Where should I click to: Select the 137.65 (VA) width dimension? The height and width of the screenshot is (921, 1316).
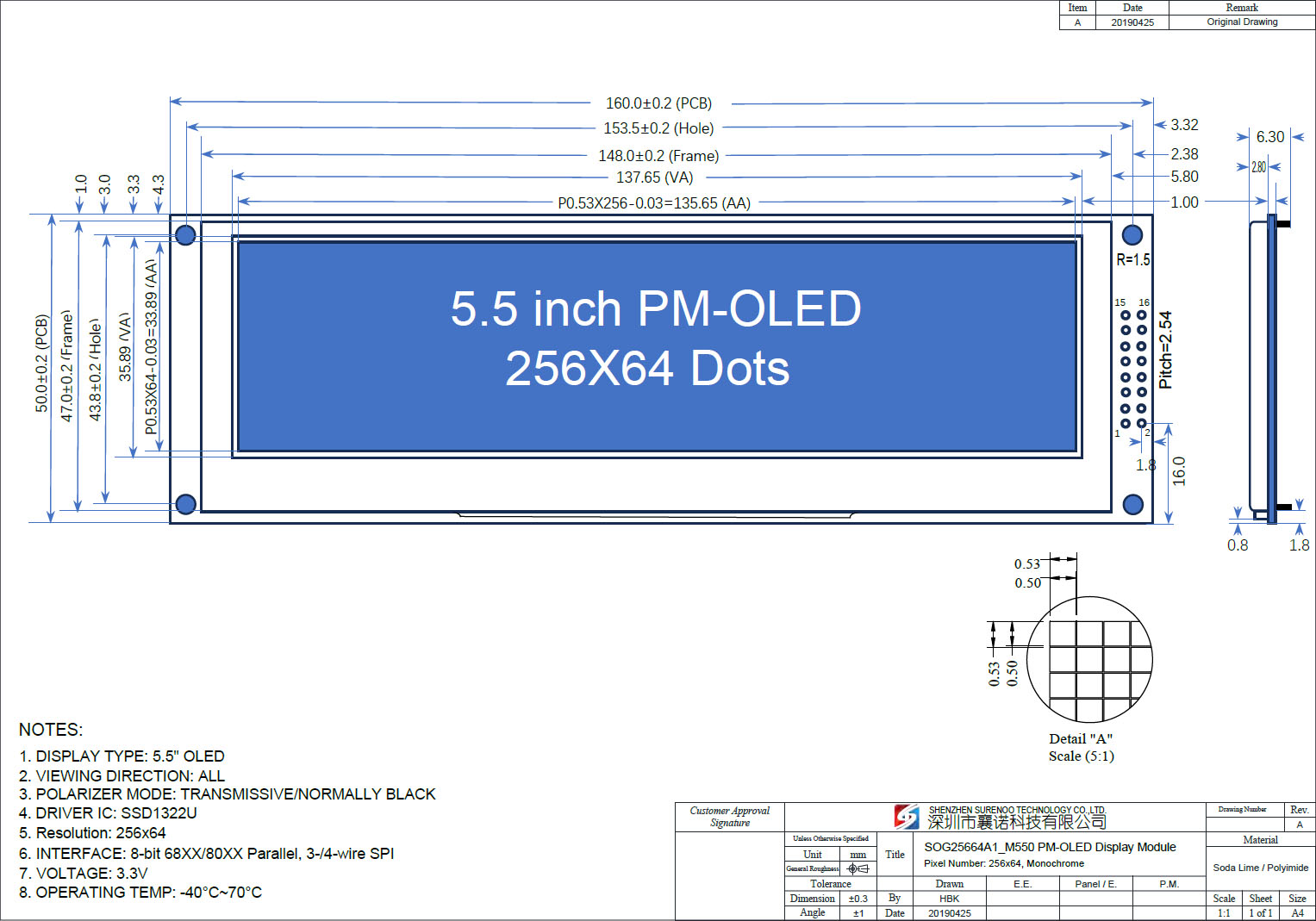click(655, 177)
